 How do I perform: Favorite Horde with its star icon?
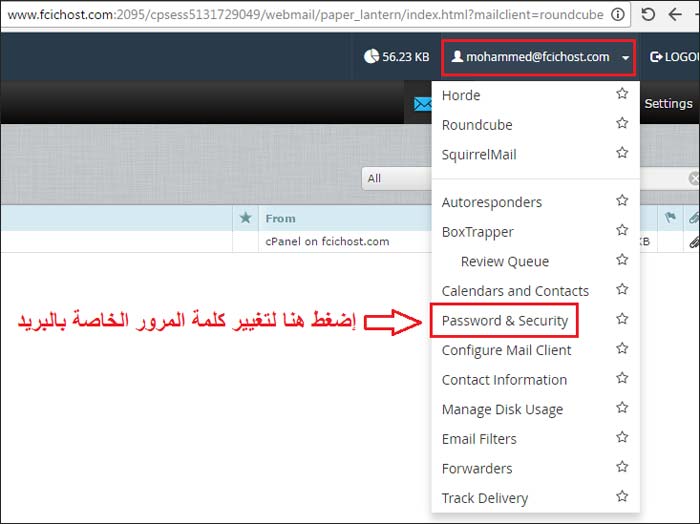622,94
